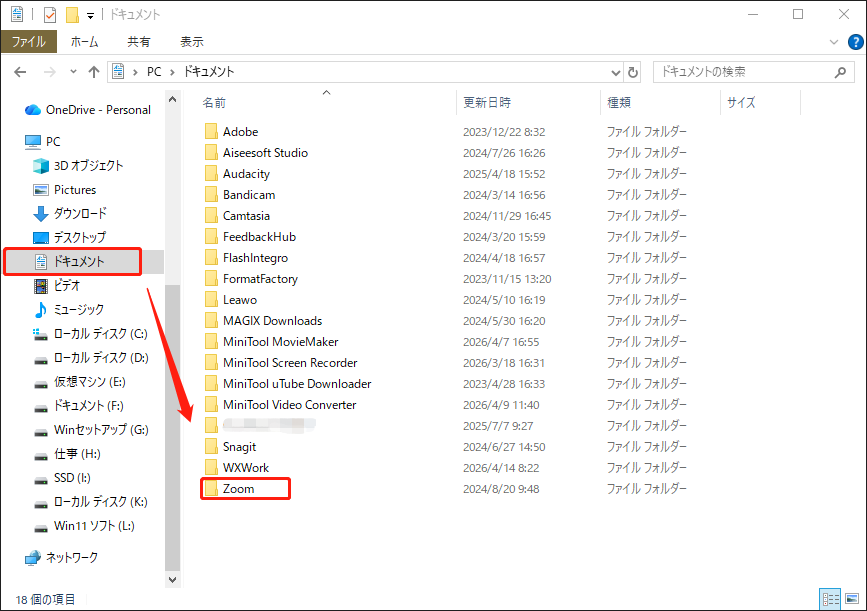Select the 表示 ribbon tab

191,41
